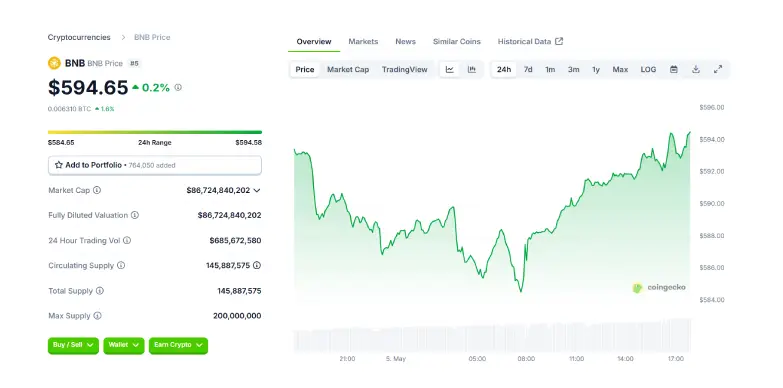Select 1y time range
783x388 pixels.
coord(596,69)
